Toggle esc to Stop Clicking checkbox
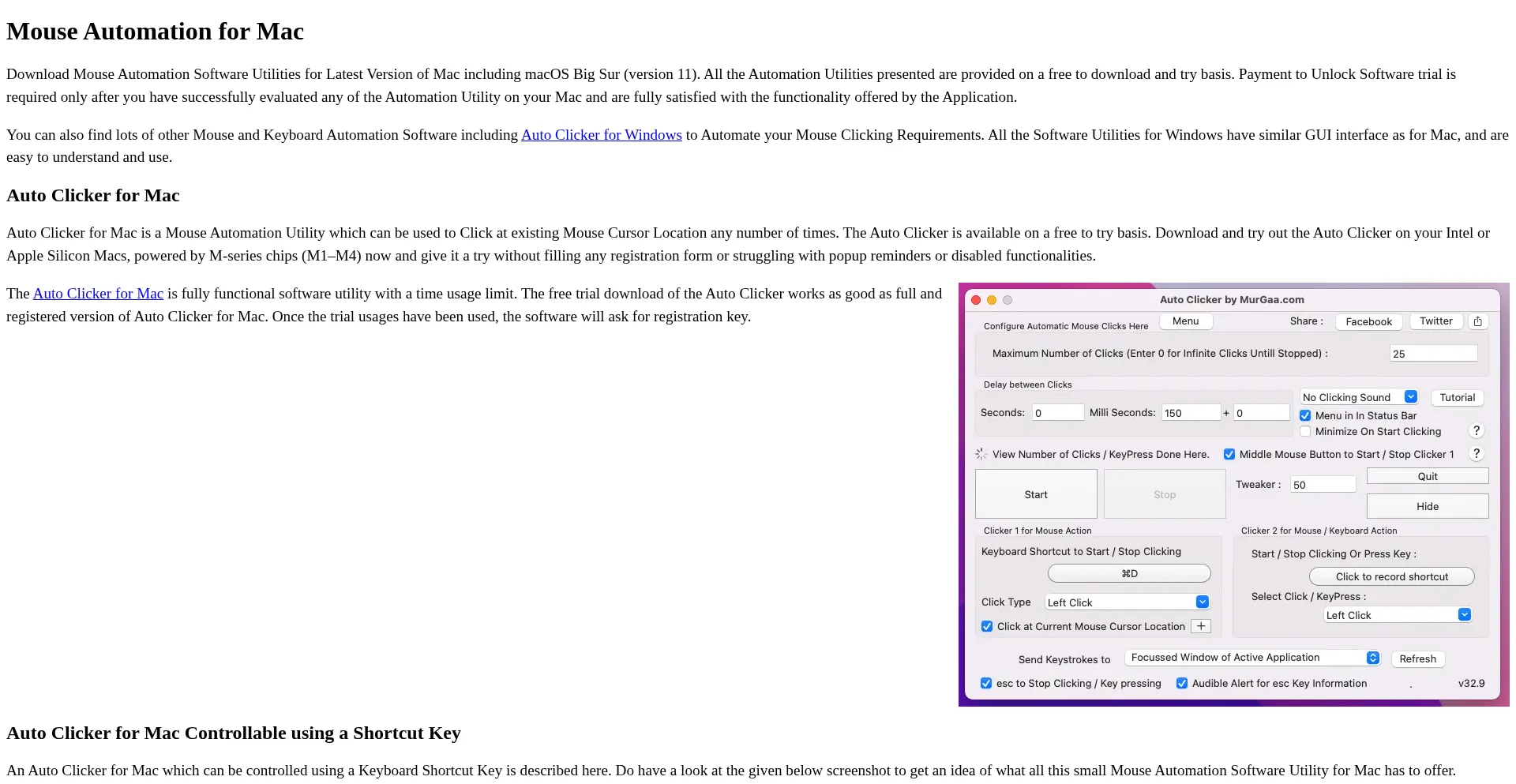 [x=986, y=683]
